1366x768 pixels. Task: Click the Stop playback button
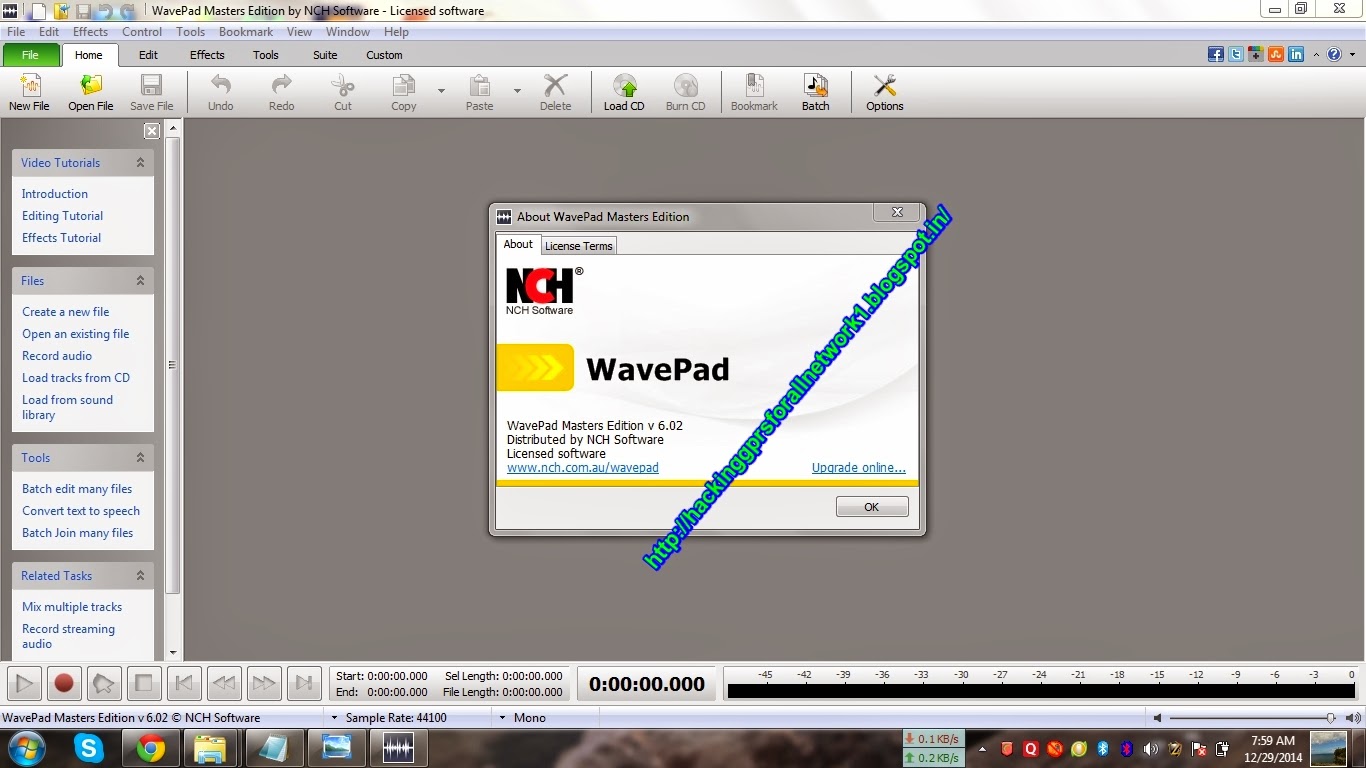pos(144,684)
